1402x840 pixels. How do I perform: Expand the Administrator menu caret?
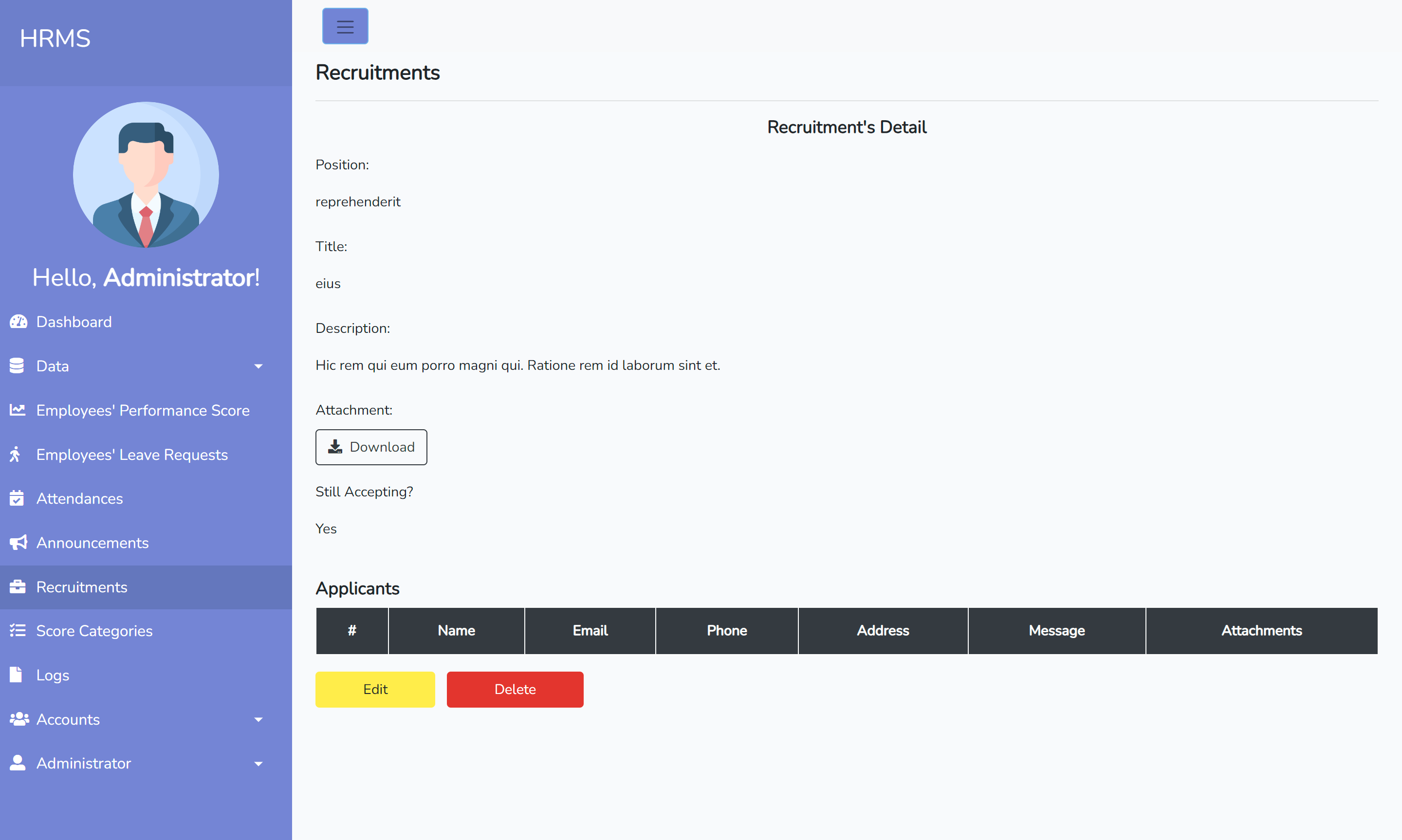(x=258, y=764)
